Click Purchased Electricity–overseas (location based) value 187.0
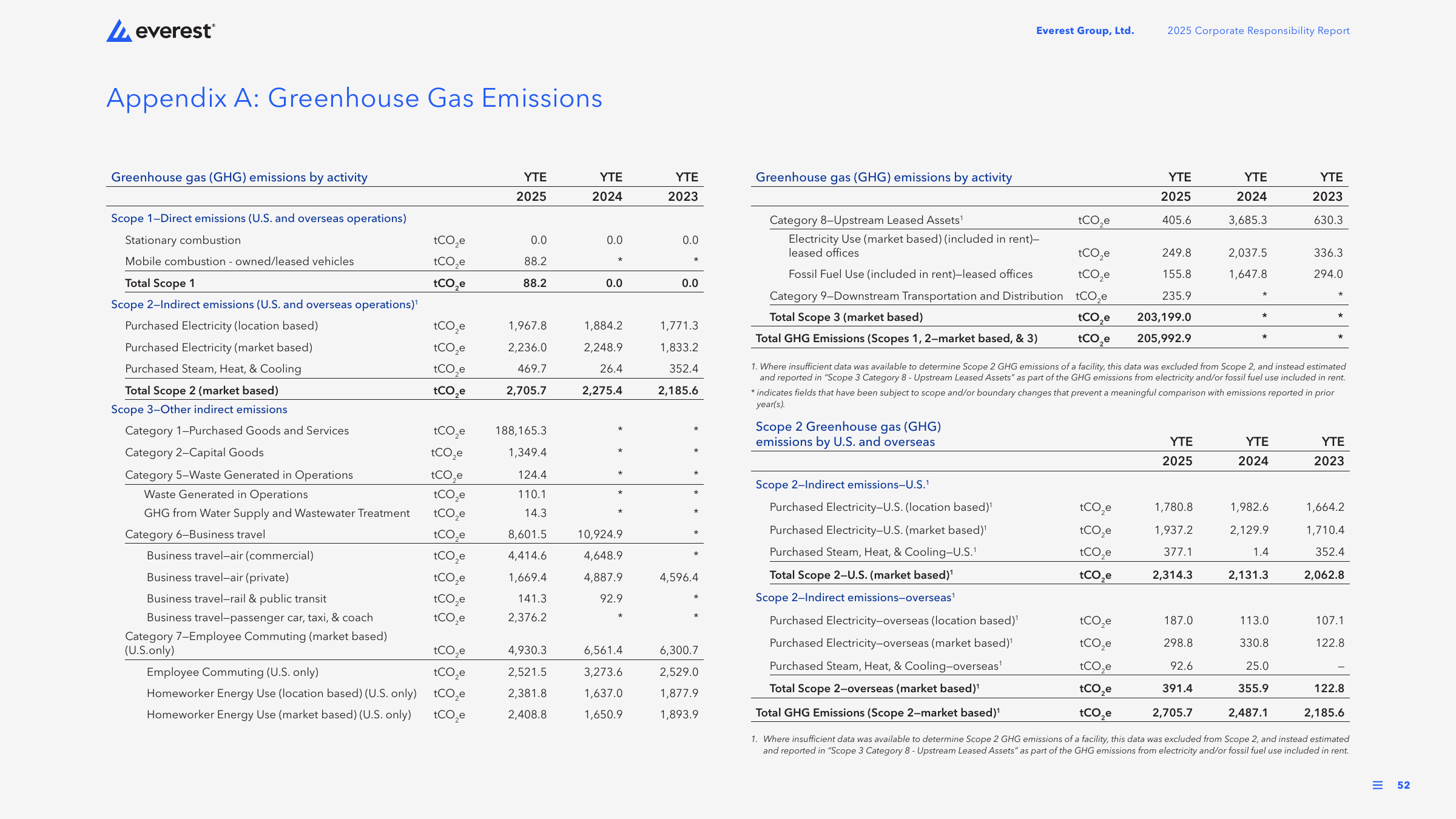This screenshot has width=1456, height=819. pos(1178,621)
